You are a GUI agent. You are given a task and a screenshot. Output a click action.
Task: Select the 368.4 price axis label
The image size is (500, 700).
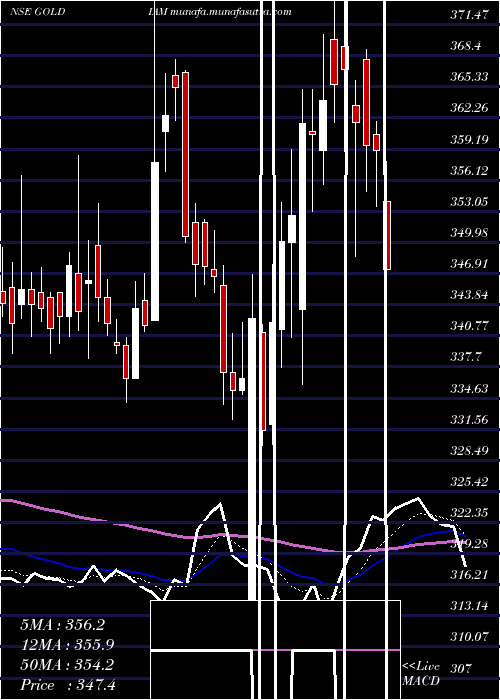[x=467, y=46]
